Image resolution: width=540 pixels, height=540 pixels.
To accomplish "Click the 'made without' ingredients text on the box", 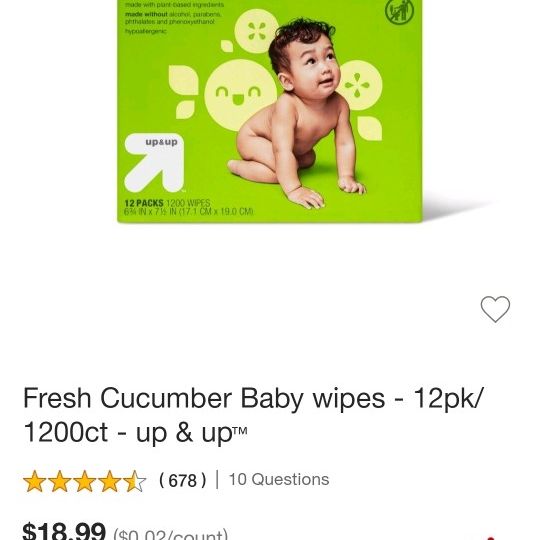I will [173, 18].
